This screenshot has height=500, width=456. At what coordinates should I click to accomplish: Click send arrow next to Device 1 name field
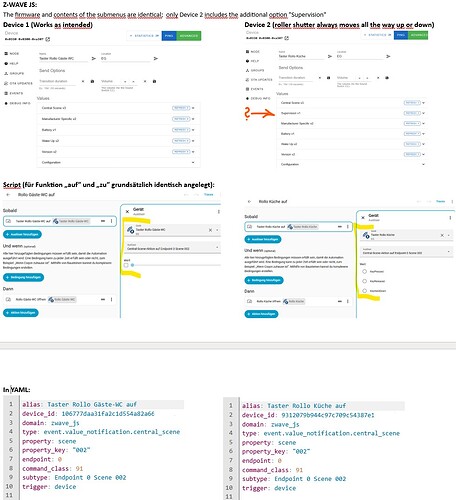click(x=94, y=58)
